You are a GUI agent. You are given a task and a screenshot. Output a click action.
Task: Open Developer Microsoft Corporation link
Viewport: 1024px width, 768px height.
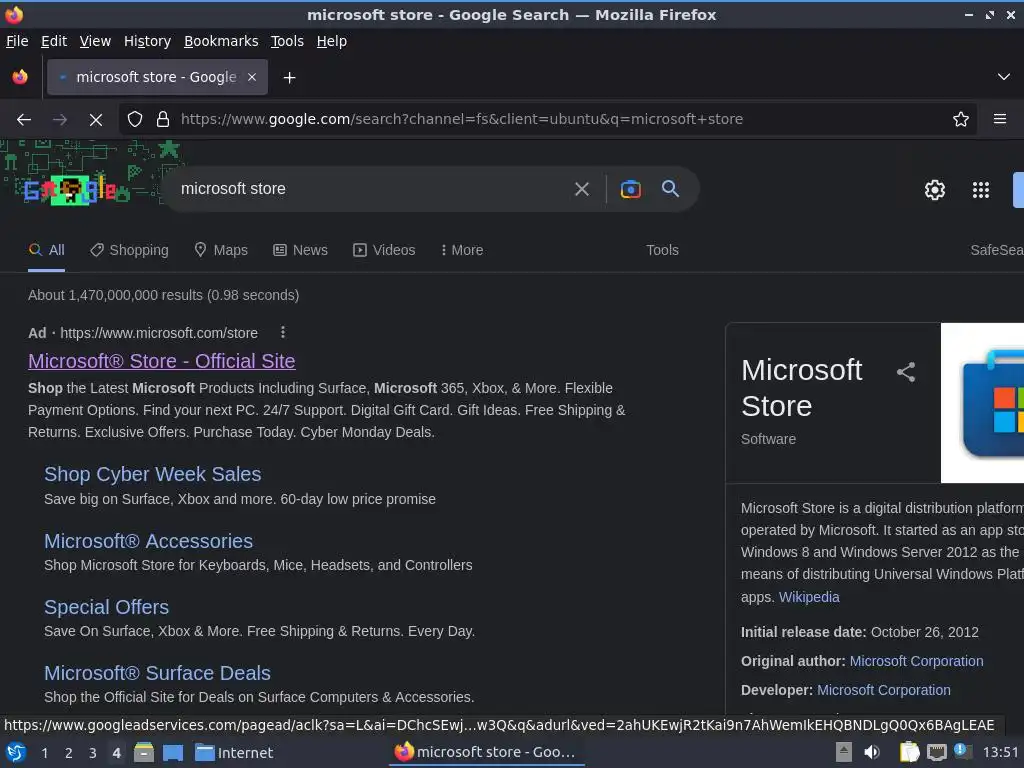click(884, 690)
